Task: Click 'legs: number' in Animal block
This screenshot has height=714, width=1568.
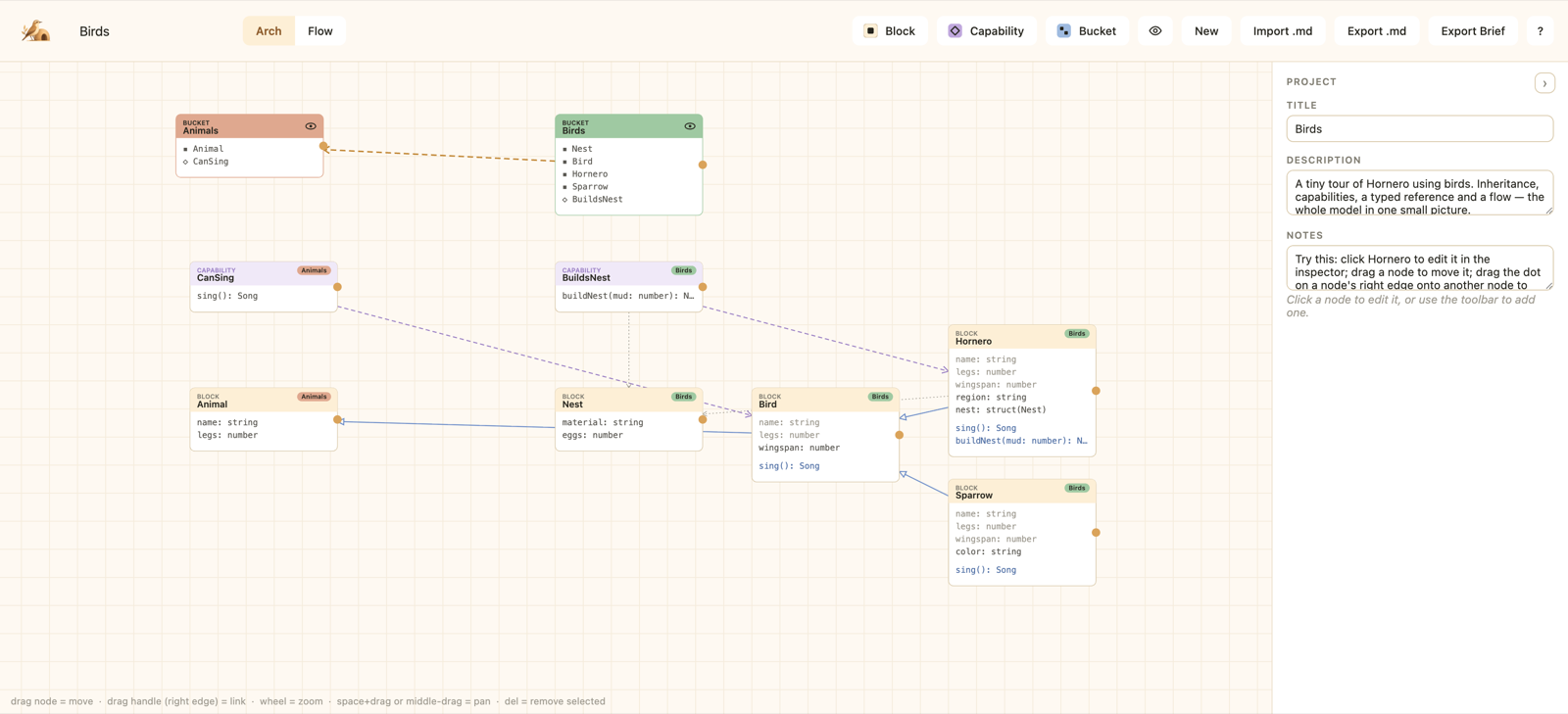Action: click(x=227, y=436)
